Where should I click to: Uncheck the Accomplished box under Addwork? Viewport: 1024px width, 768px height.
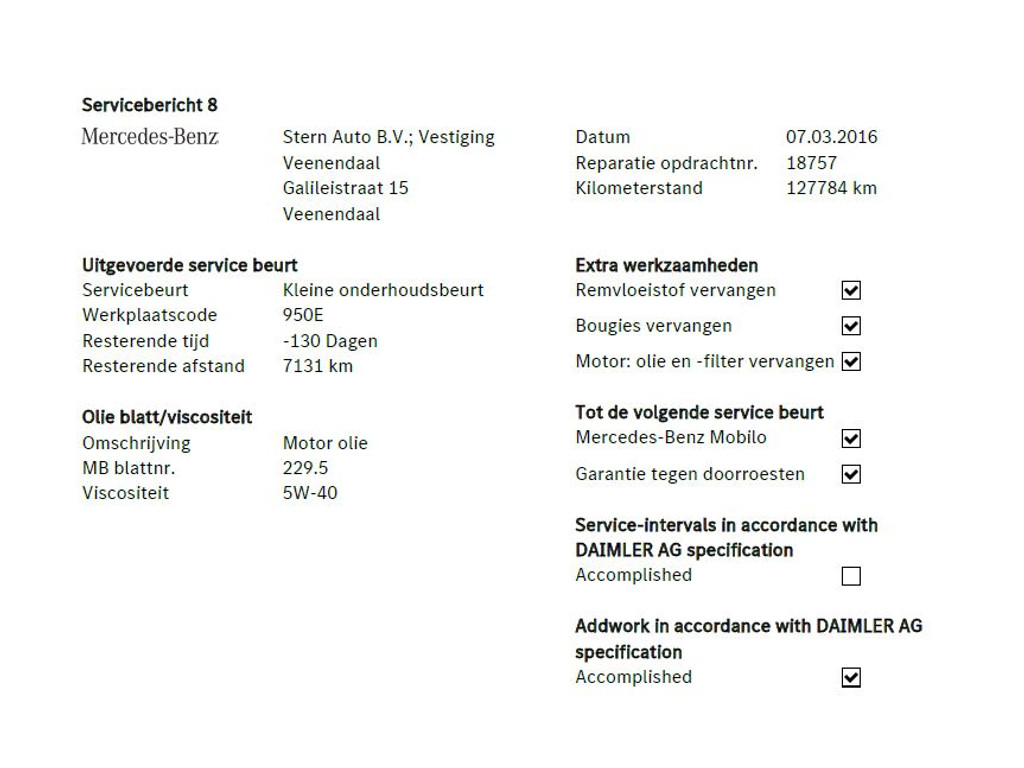pyautogui.click(x=851, y=678)
